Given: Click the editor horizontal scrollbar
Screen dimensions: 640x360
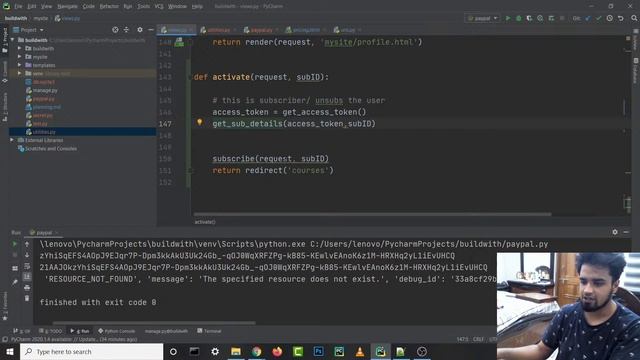Looking at the screenshot, I should point(372,214).
